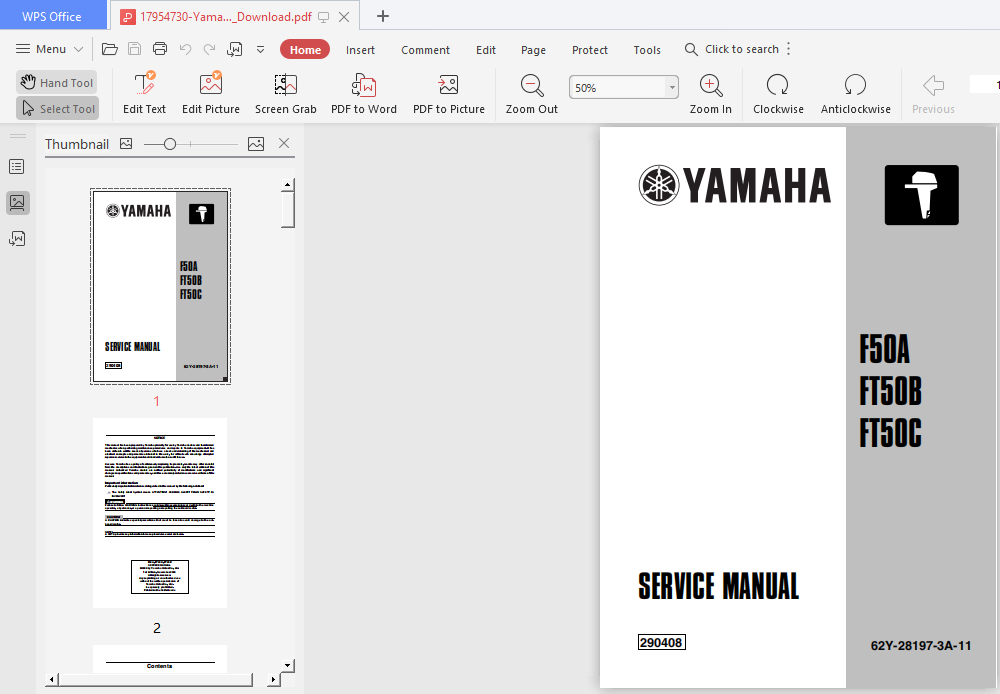Open the Page ribbon tab
The height and width of the screenshot is (694, 1000).
click(533, 50)
